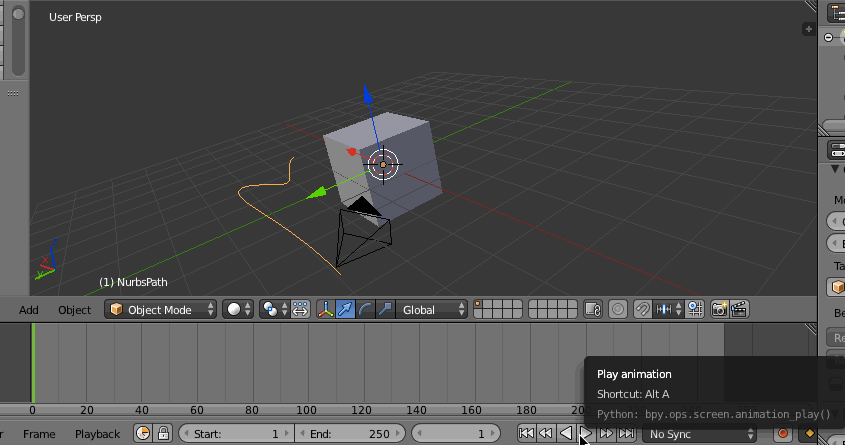Toggle the 3D manipulator widget
This screenshot has width=845, height=445.
click(325, 310)
